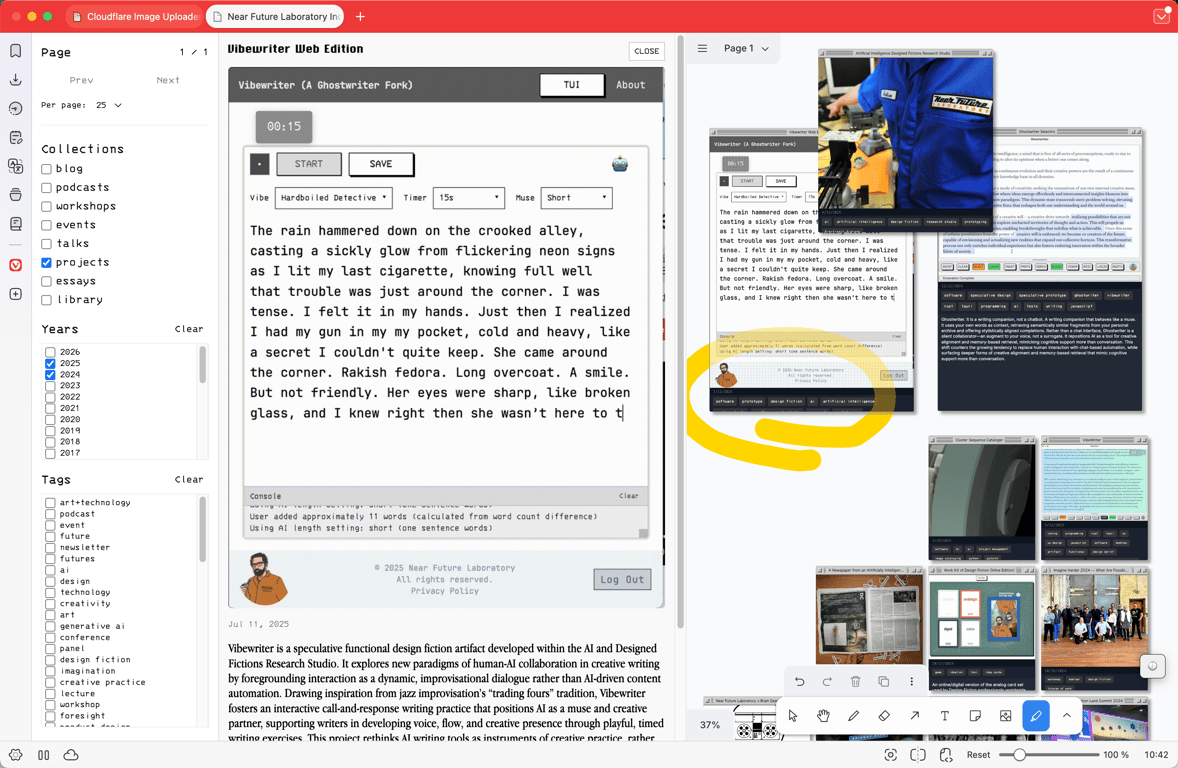Open the Privacy Policy link
The width and height of the screenshot is (1178, 768).
click(445, 591)
